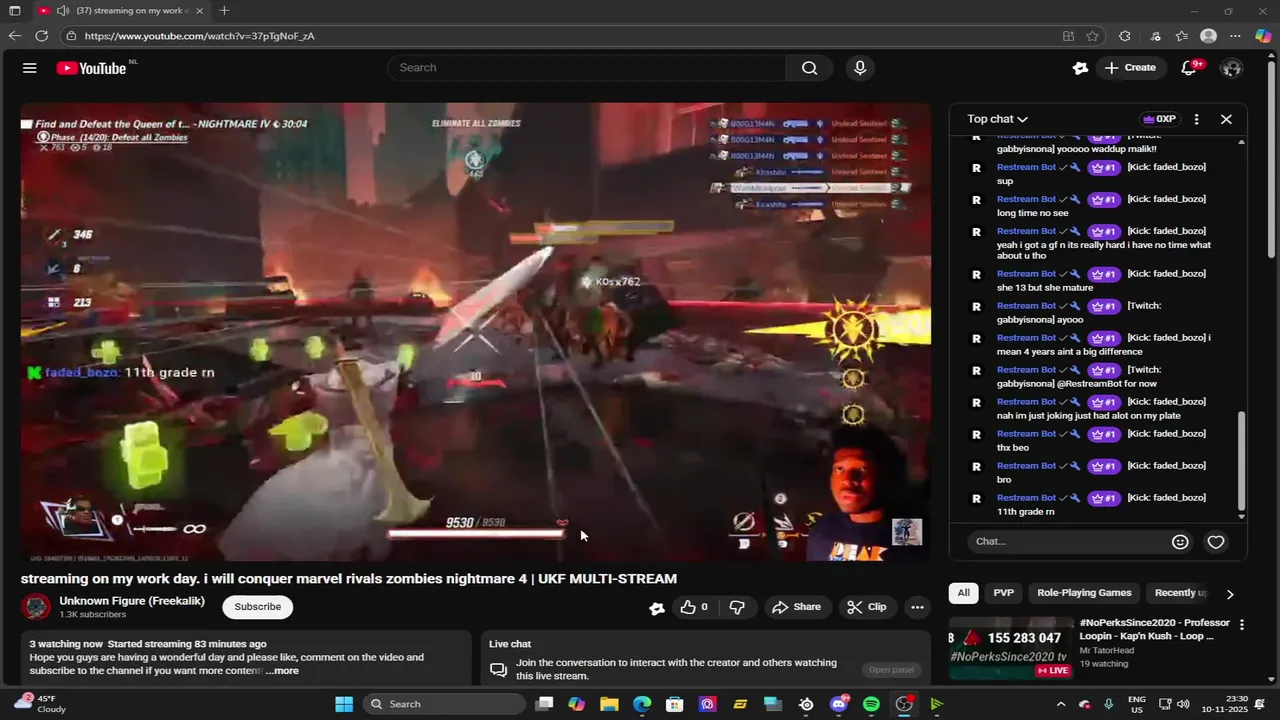
Task: Select the Role-Playing Games chip
Action: pos(1084,593)
